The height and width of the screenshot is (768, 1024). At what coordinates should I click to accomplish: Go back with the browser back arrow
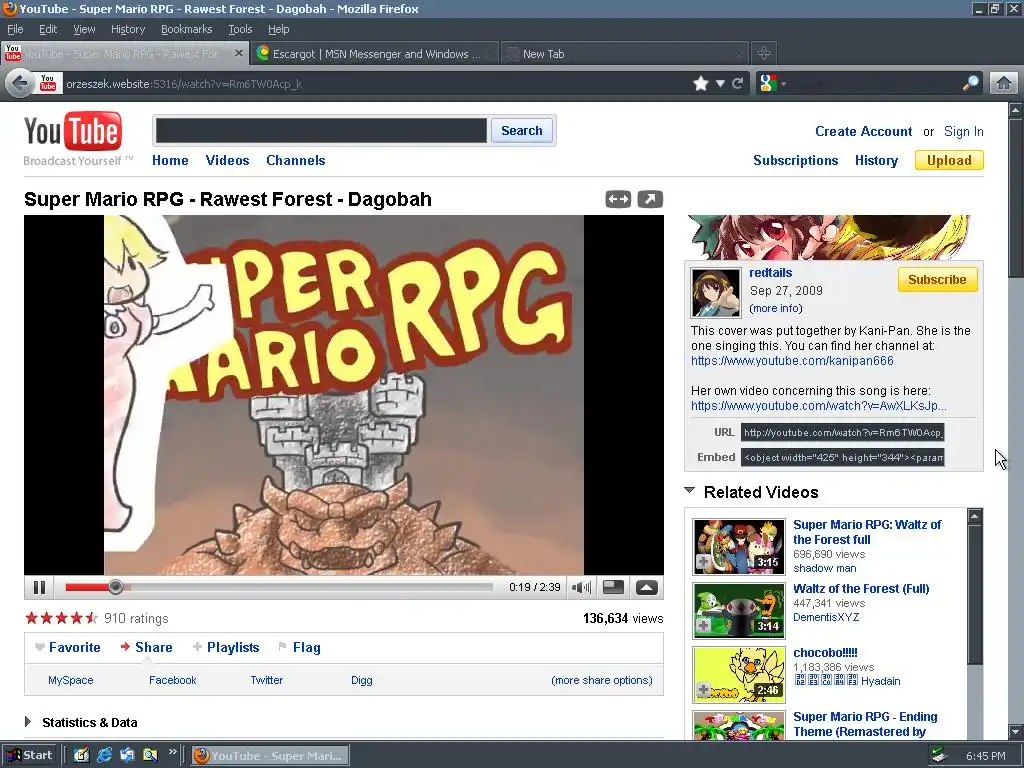pos(20,84)
